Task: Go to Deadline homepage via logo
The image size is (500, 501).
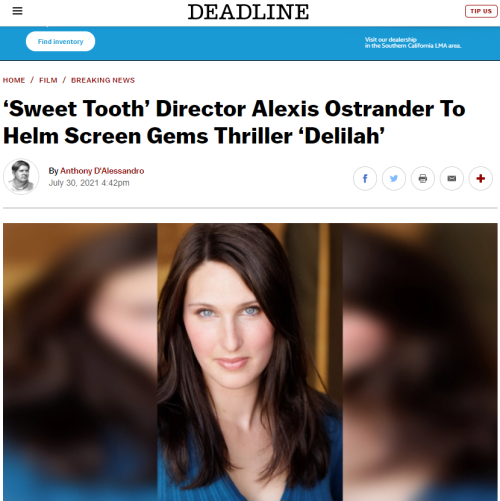Action: [x=248, y=12]
